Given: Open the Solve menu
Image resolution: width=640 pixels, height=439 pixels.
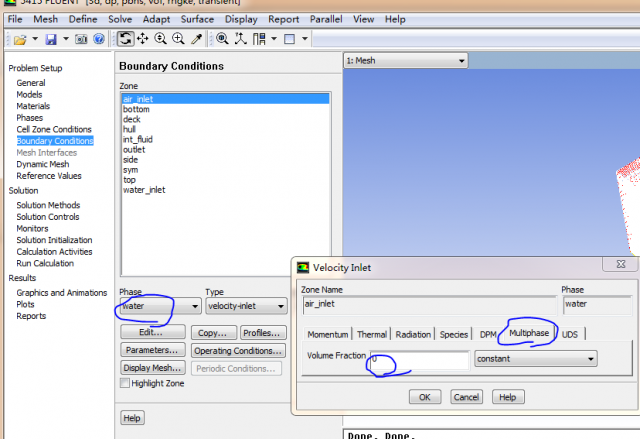Looking at the screenshot, I should pos(119,19).
